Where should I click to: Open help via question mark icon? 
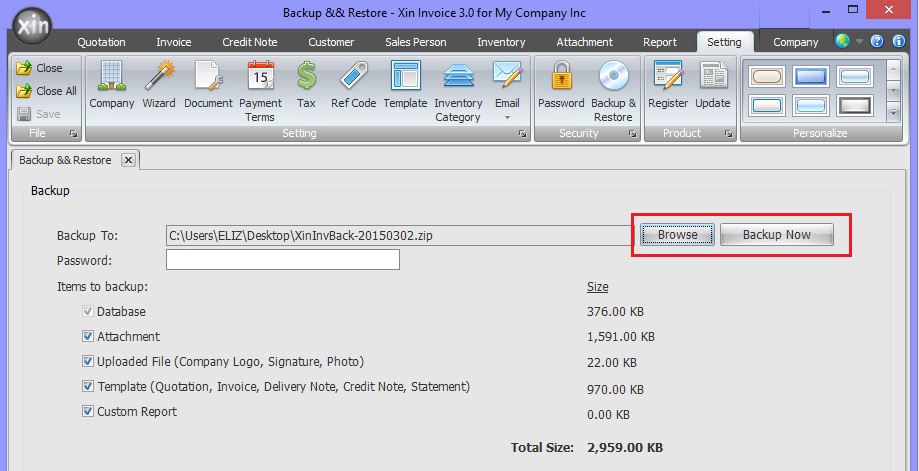(x=877, y=41)
